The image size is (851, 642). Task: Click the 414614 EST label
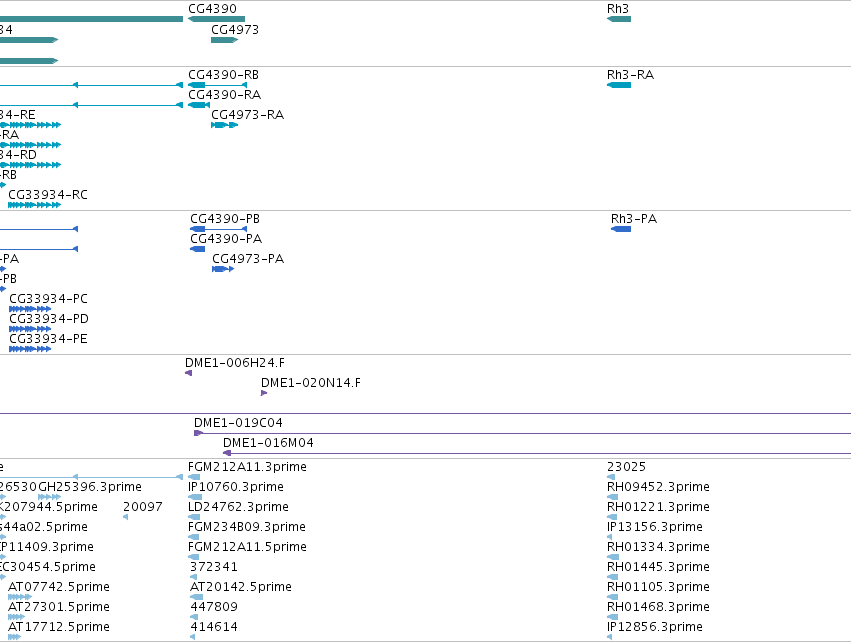tap(214, 627)
